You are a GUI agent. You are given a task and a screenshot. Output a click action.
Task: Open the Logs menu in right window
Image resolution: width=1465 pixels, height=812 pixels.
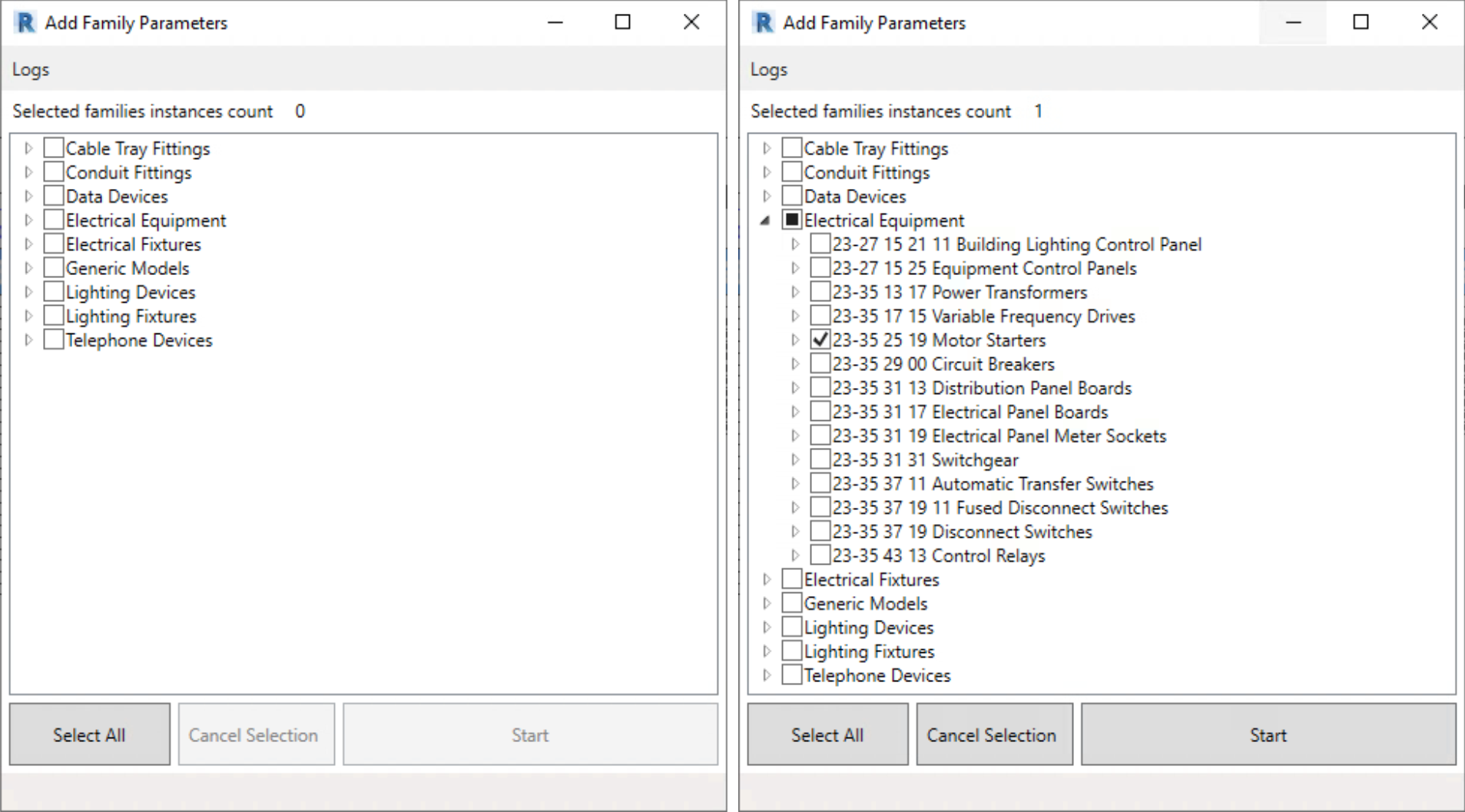(x=769, y=69)
